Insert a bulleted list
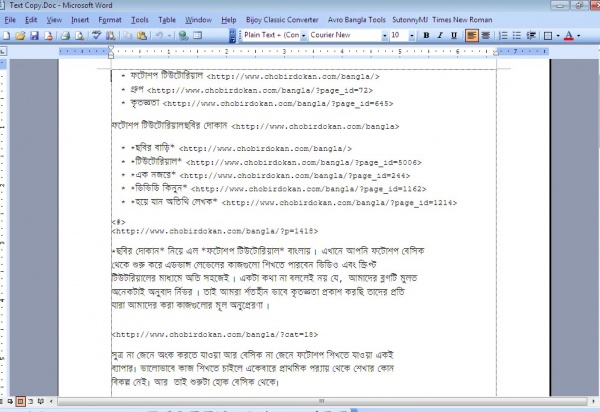This screenshot has height=412, width=600. pyautogui.click(x=517, y=36)
